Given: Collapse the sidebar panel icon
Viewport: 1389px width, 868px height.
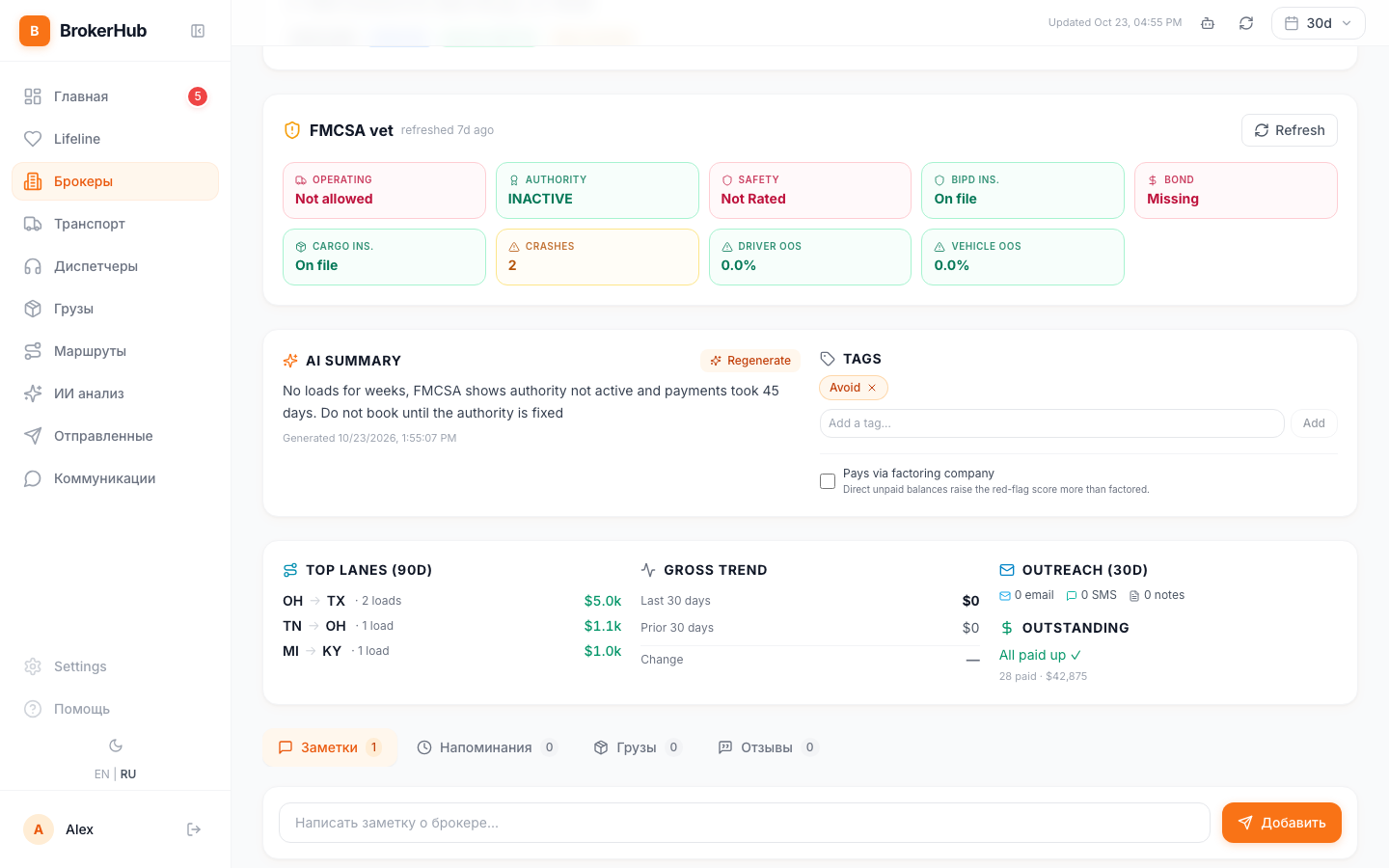Looking at the screenshot, I should [198, 31].
